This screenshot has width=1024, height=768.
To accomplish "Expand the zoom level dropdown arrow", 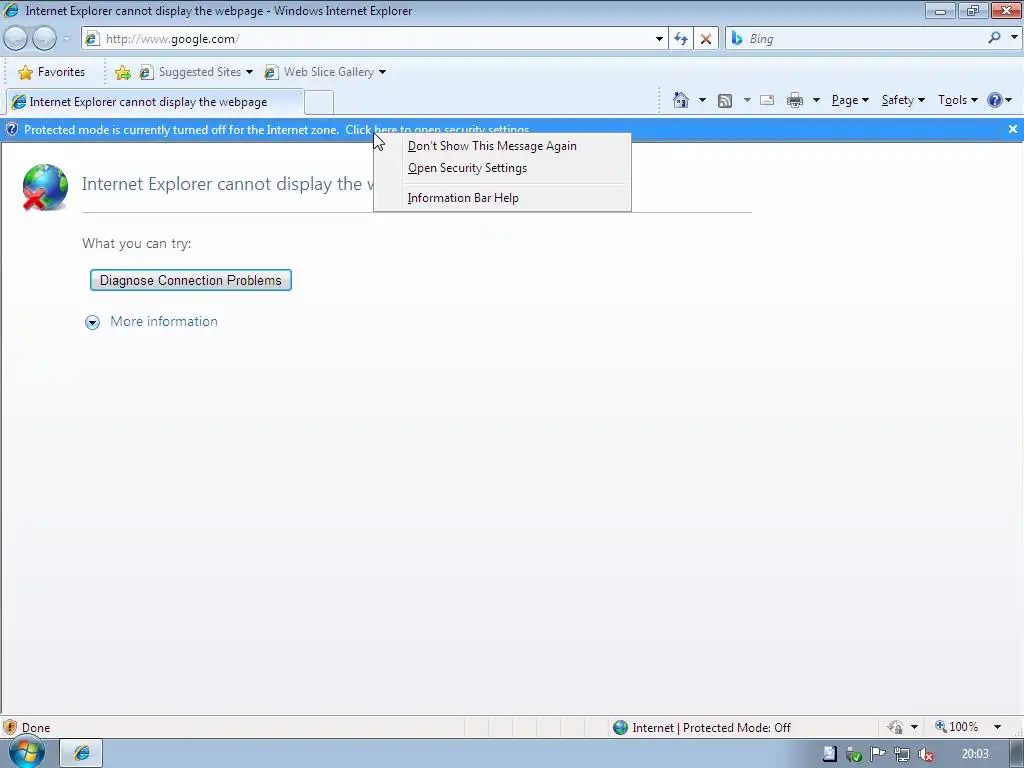I will [x=997, y=727].
